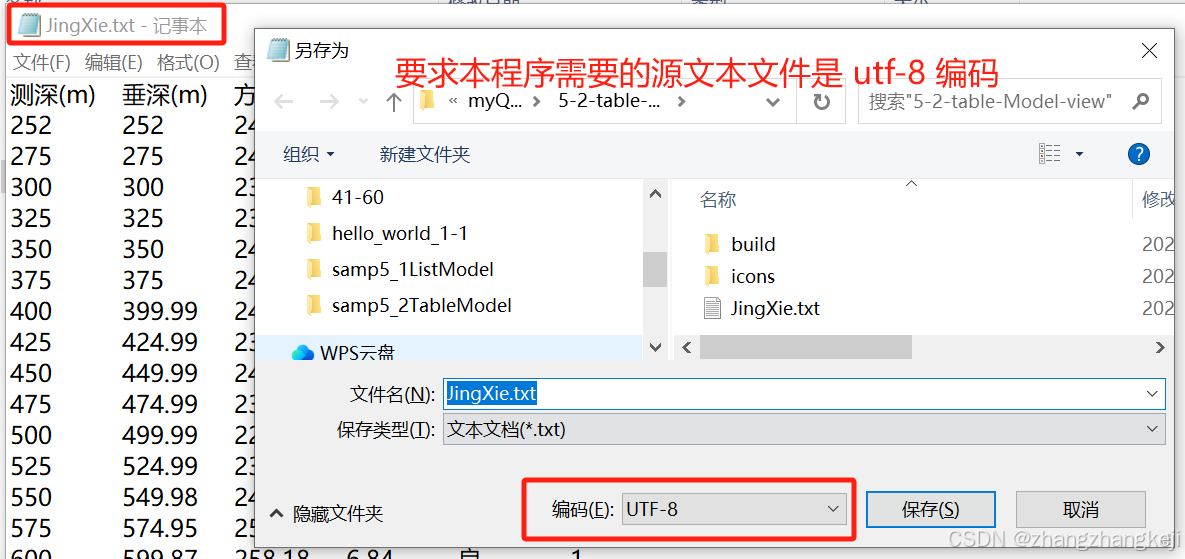Open WPS云盘 in navigation pane
The height and width of the screenshot is (559, 1185).
coord(357,352)
